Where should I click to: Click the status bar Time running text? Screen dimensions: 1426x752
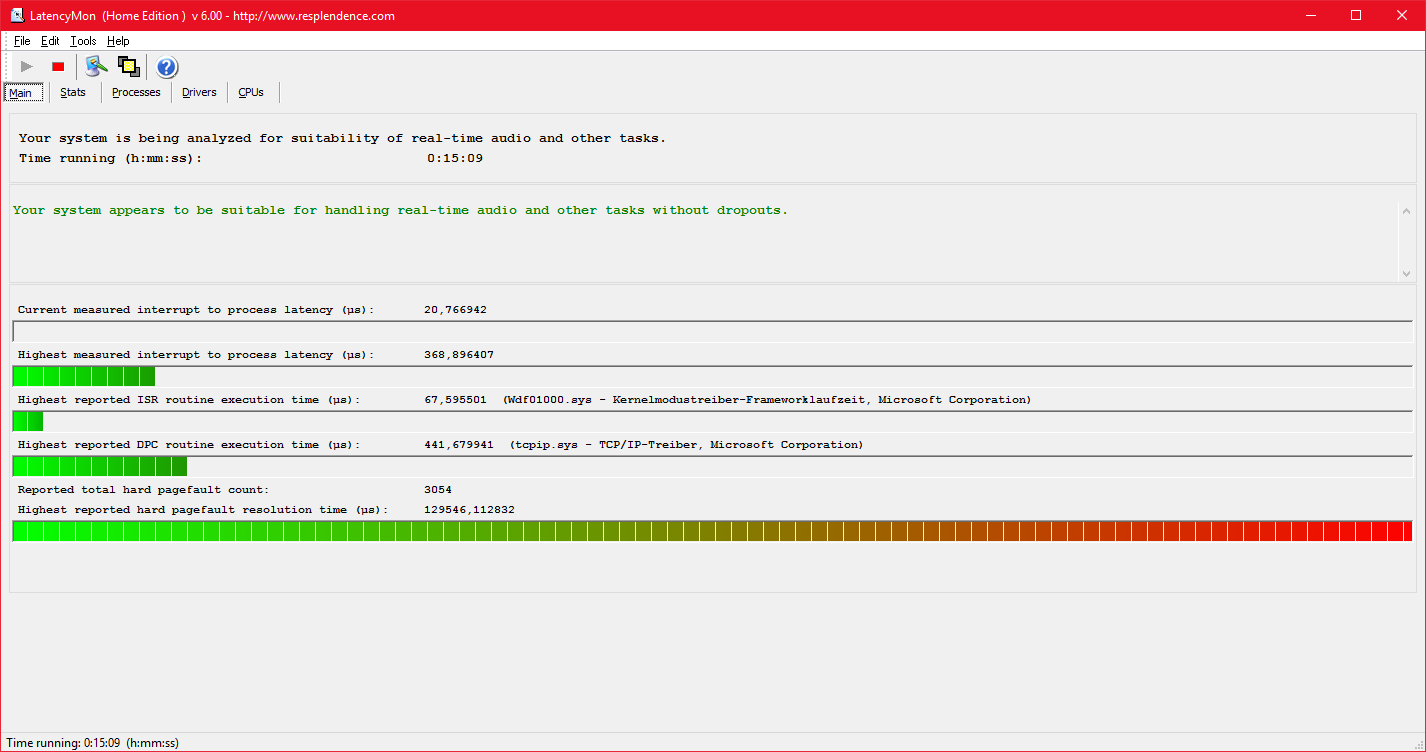93,743
